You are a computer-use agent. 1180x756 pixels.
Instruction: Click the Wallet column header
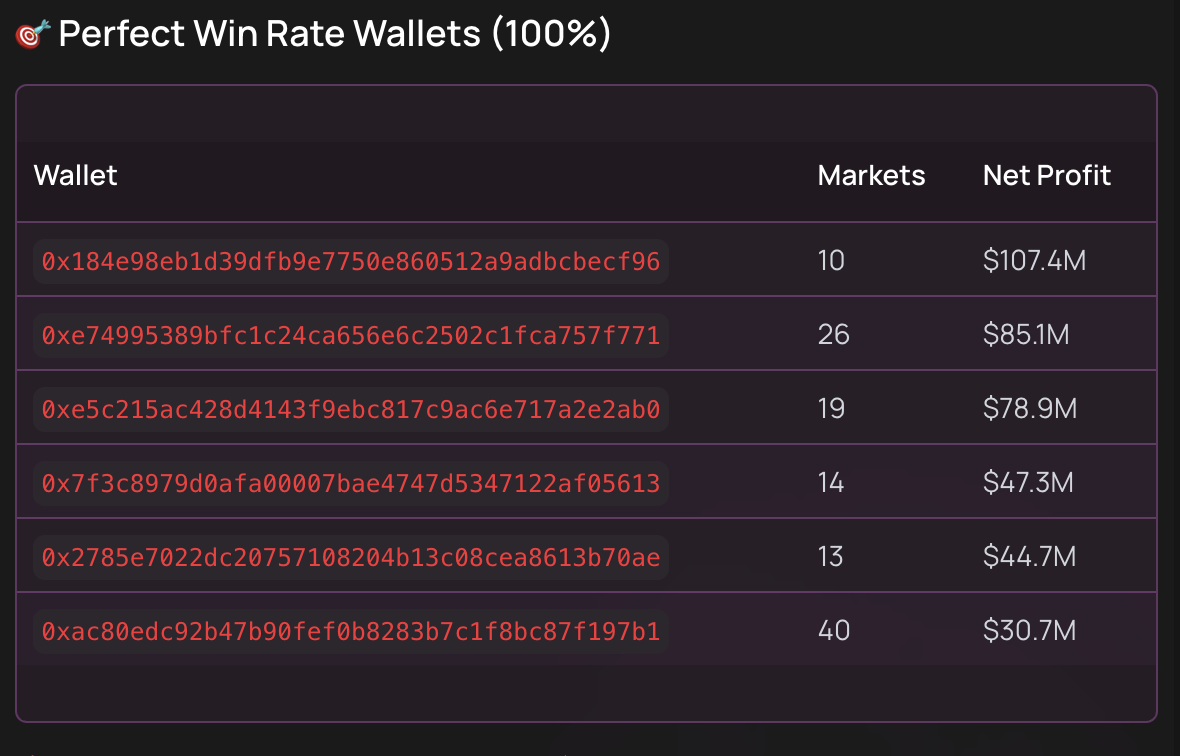click(76, 176)
